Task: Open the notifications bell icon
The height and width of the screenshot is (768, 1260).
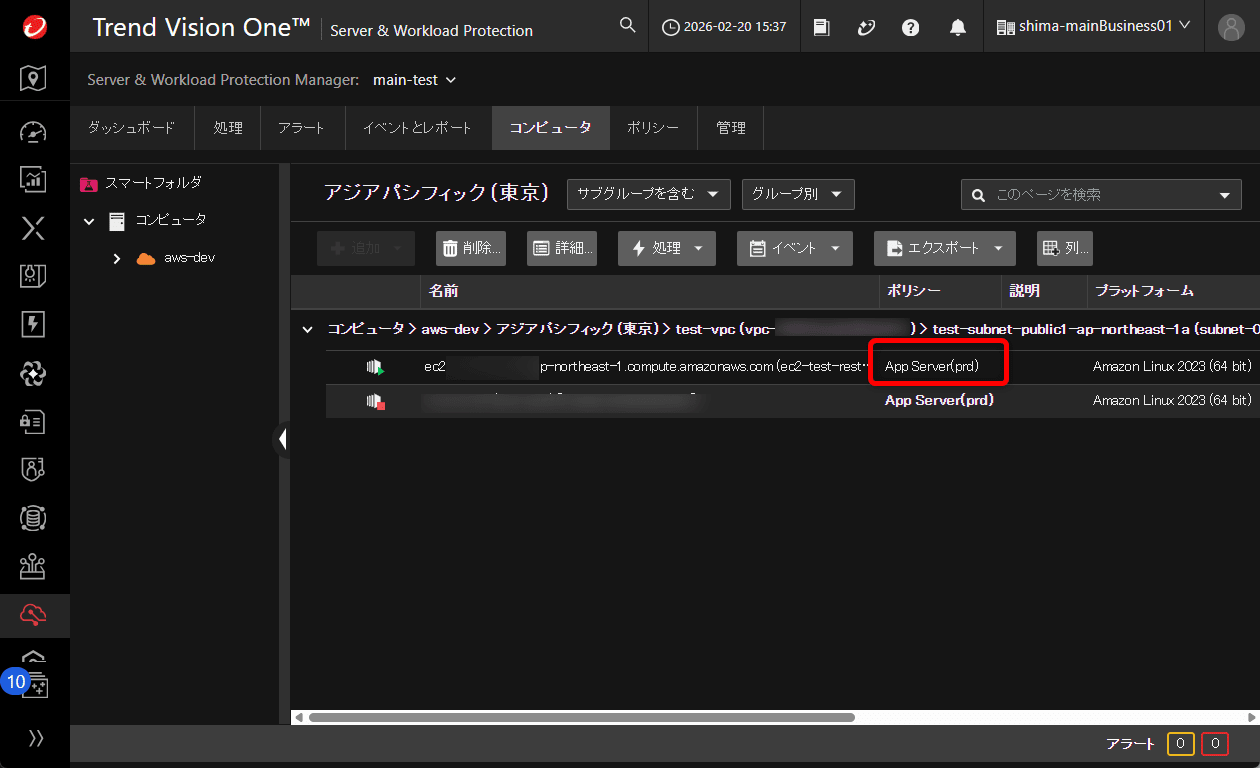Action: 958,27
